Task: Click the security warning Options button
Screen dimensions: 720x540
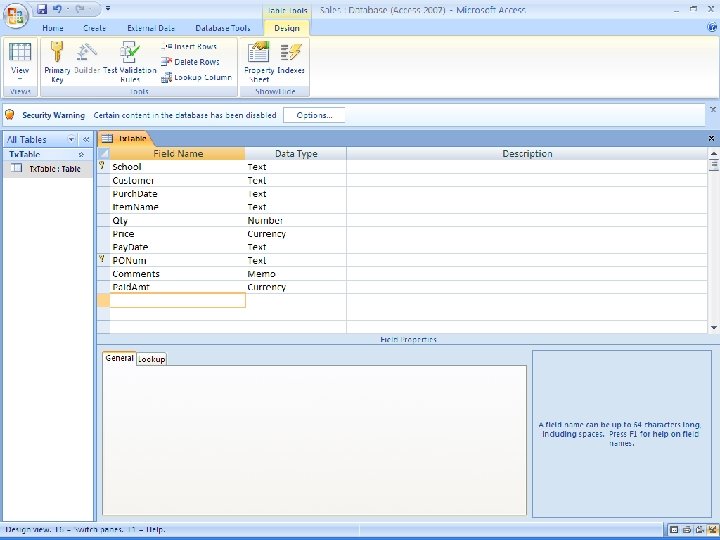Action: click(314, 115)
